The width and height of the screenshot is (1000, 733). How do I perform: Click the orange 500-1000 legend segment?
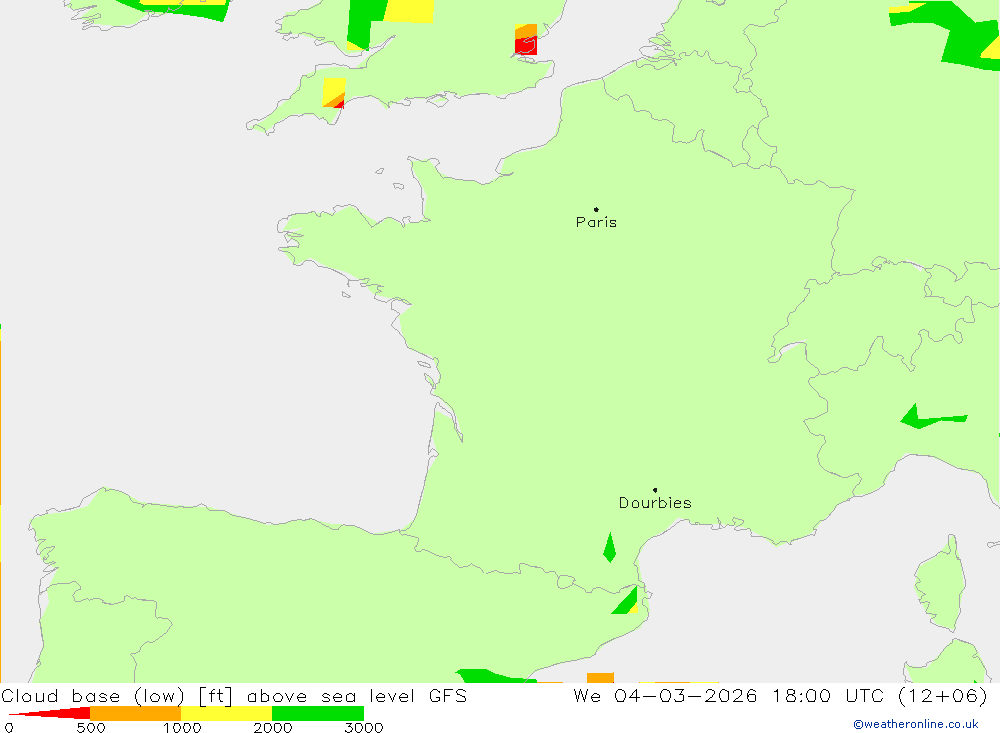136,713
